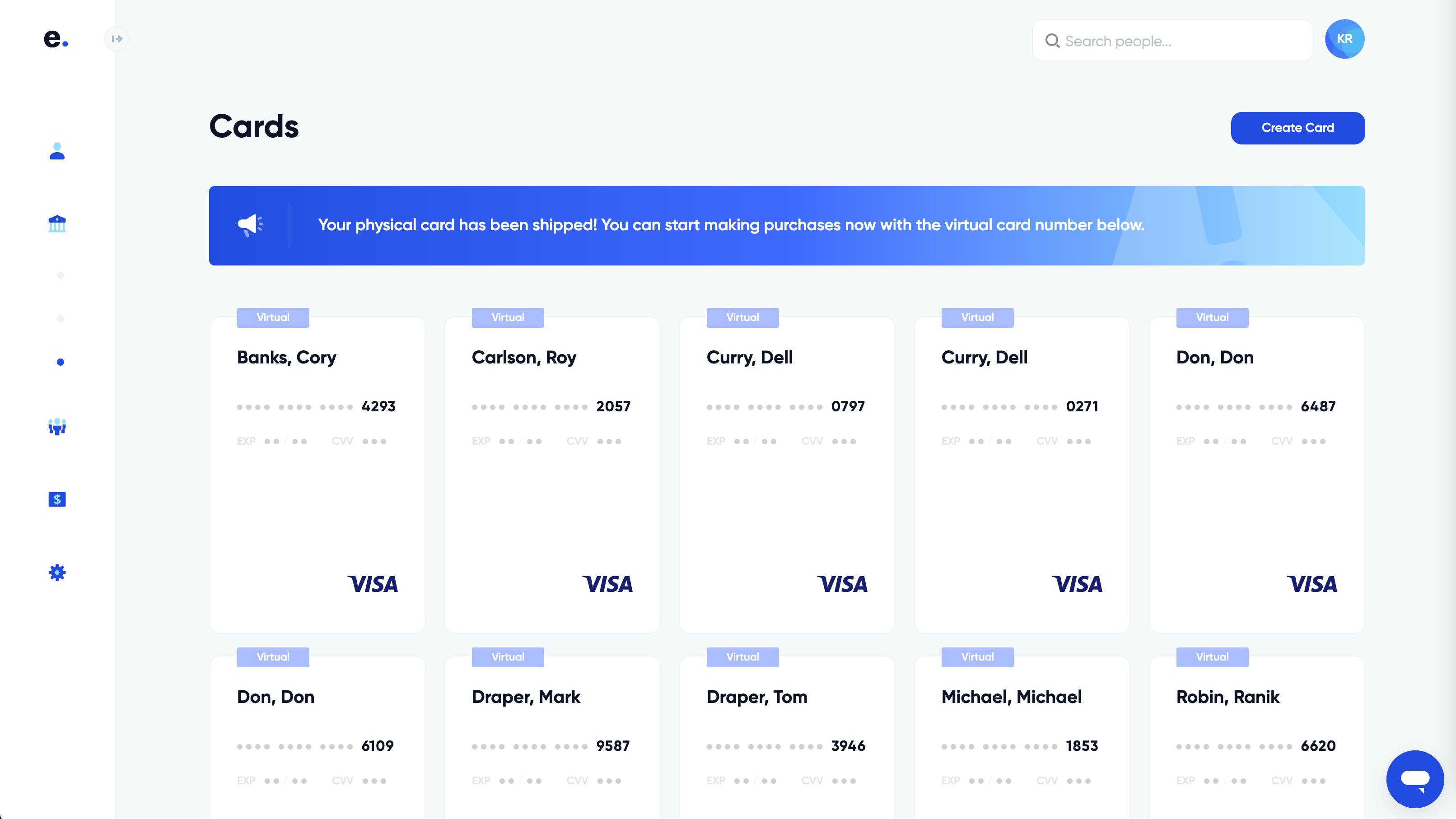The width and height of the screenshot is (1456, 819).
Task: Open Draper, Mark card ending 9587
Action: click(x=552, y=738)
